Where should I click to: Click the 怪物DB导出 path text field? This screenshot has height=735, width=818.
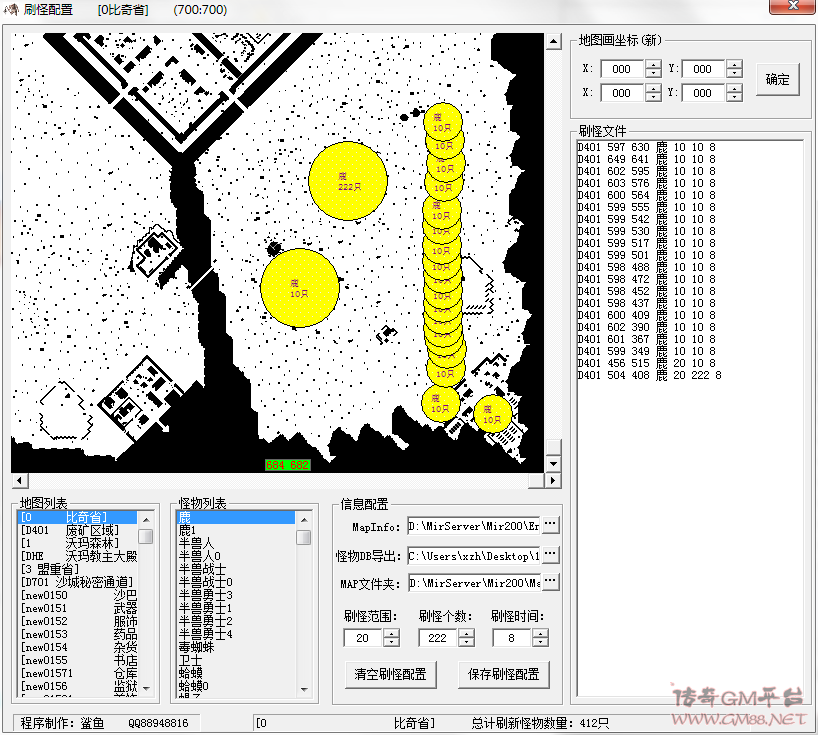pos(474,556)
